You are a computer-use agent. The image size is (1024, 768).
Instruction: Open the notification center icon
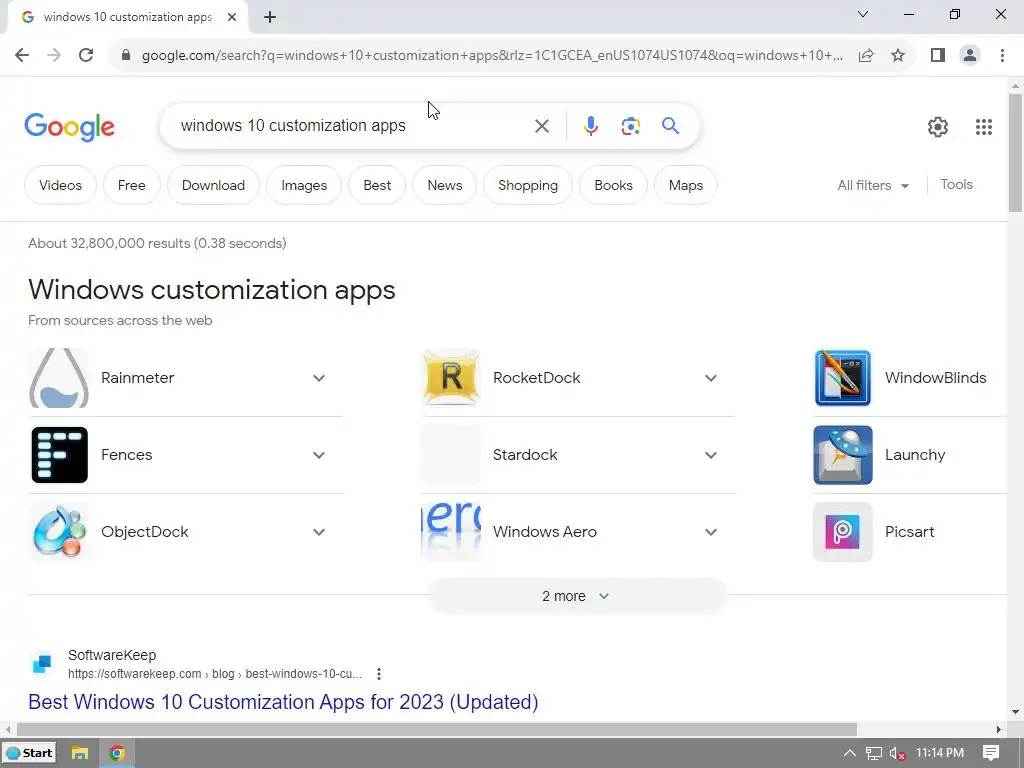point(991,753)
